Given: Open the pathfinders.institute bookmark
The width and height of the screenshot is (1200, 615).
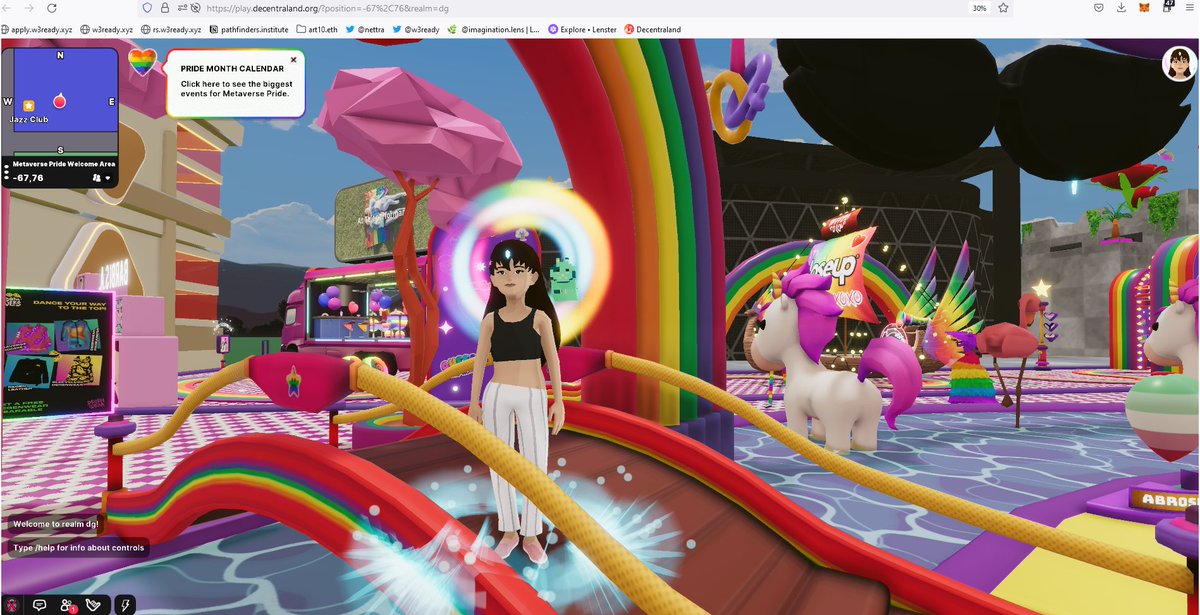Looking at the screenshot, I should point(251,29).
